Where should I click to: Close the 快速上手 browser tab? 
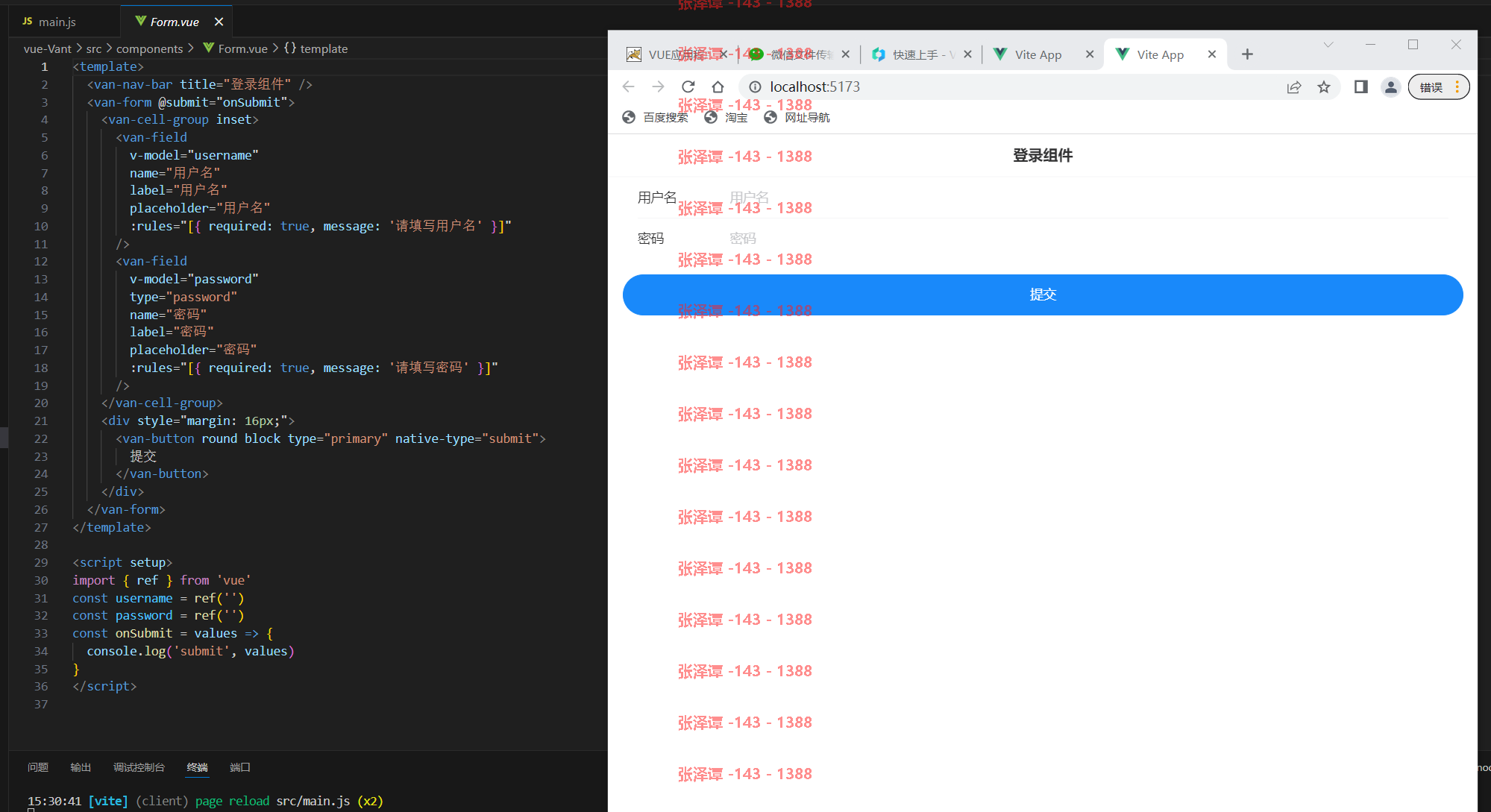click(967, 54)
